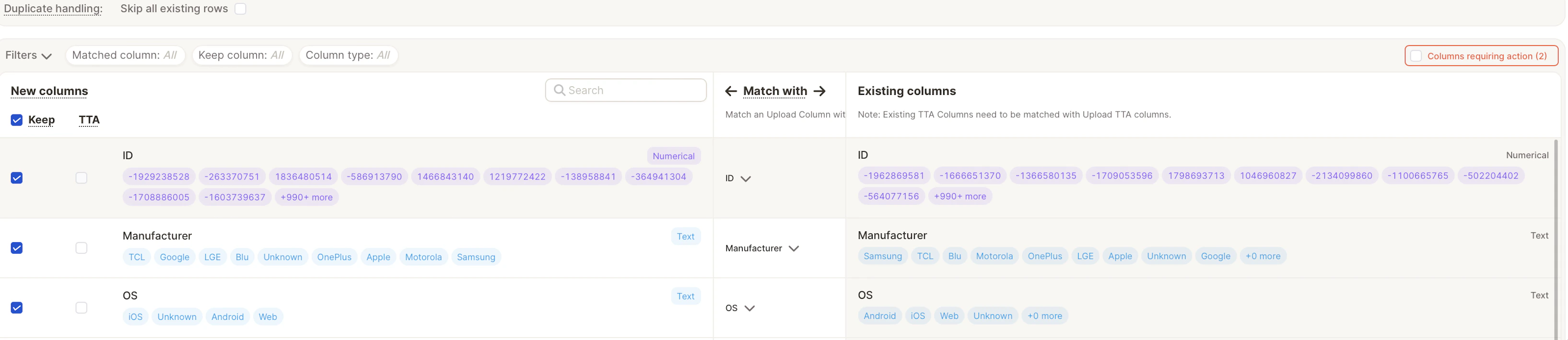Click the -1962869581 existing ID chip
Screen dimensions: 1568x340
894,176
